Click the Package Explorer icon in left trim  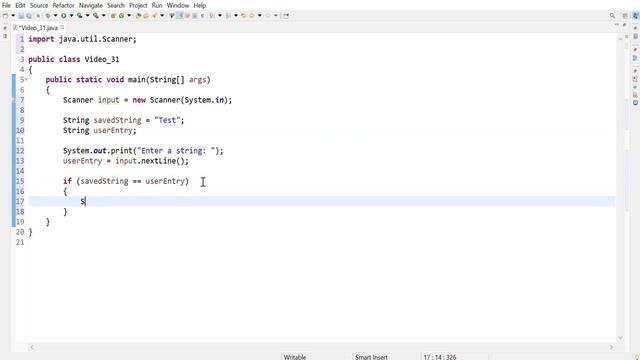point(5,36)
